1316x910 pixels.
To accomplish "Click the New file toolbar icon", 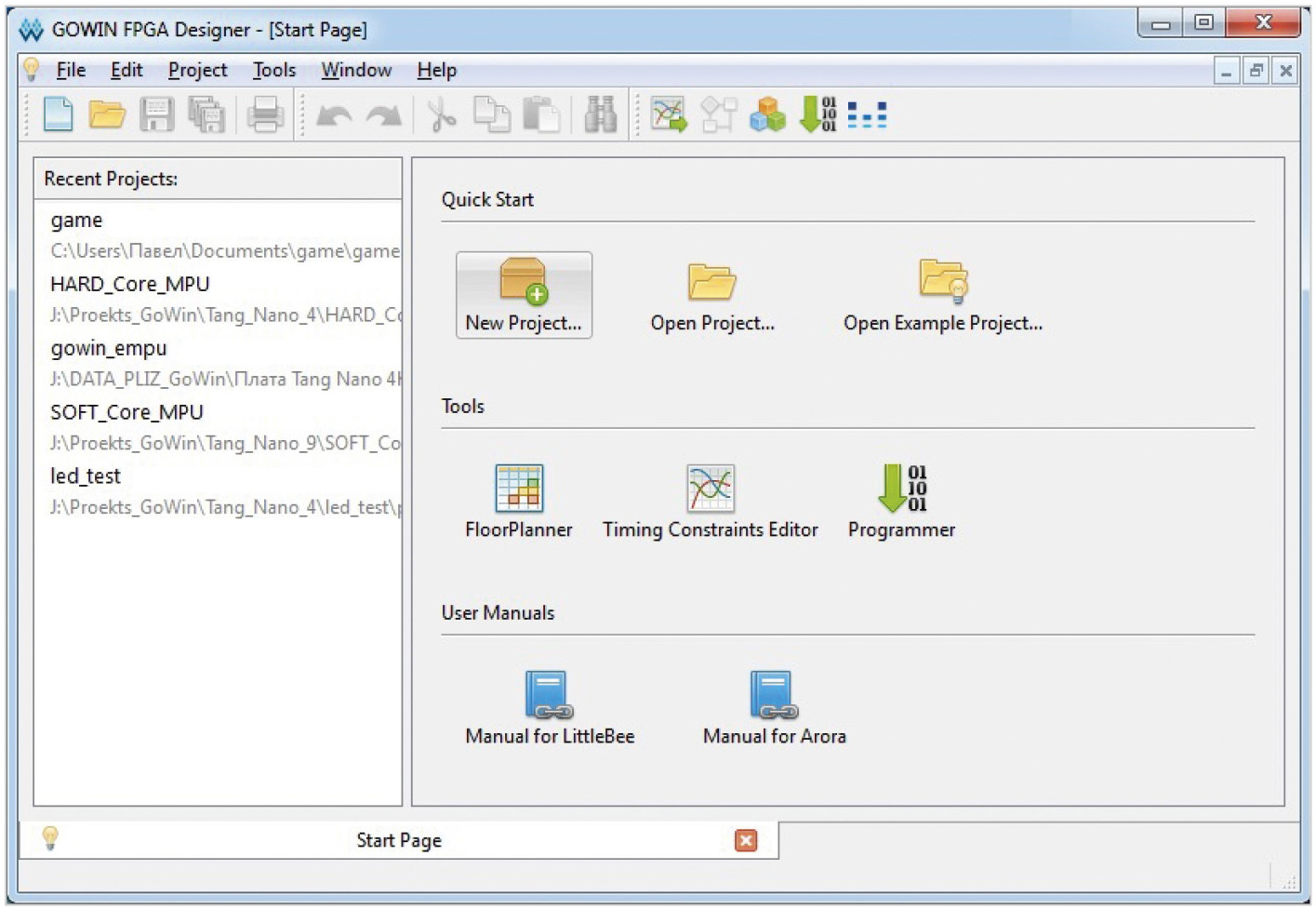I will click(x=58, y=115).
